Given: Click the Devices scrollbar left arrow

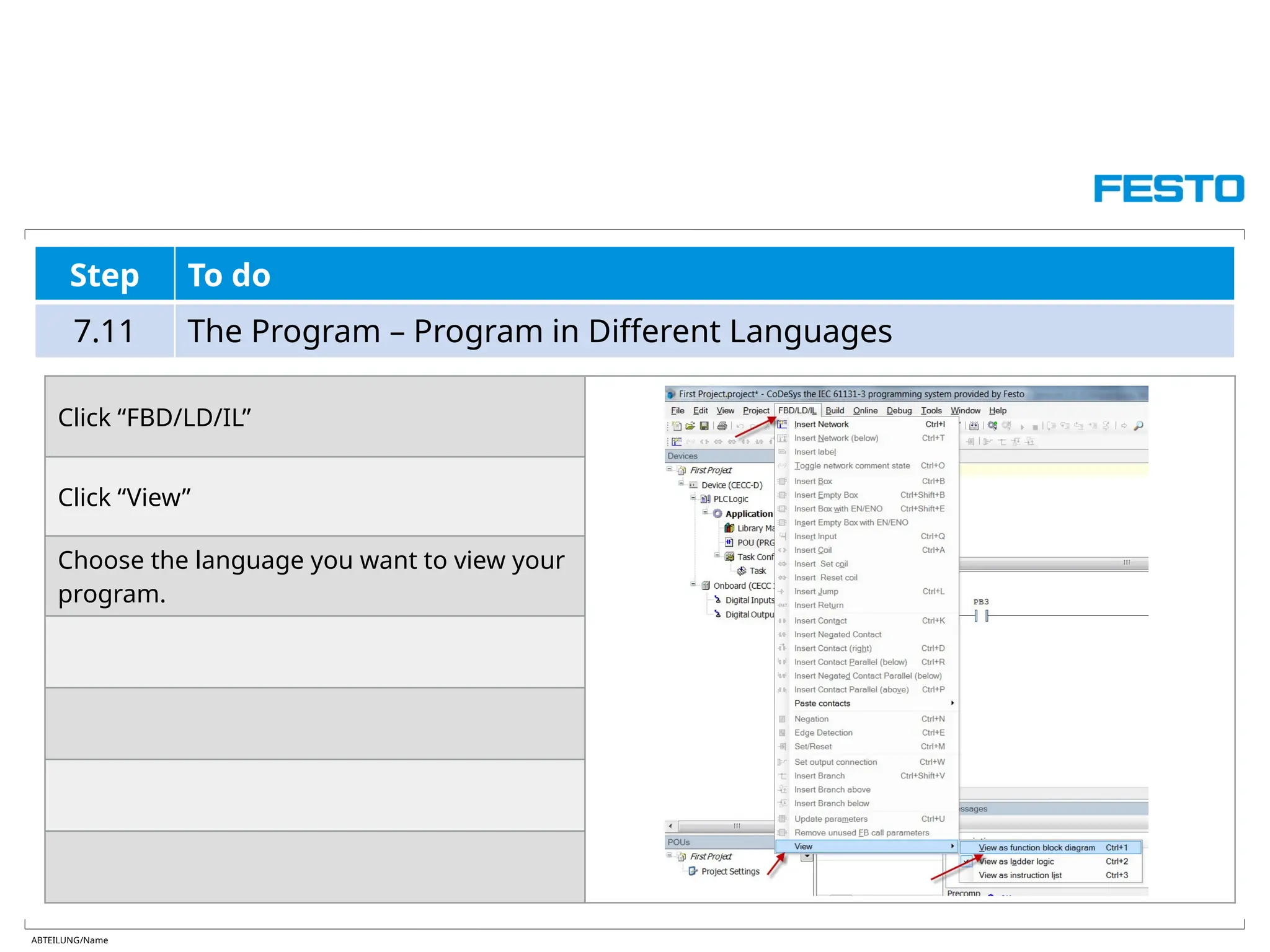Looking at the screenshot, I should (670, 826).
